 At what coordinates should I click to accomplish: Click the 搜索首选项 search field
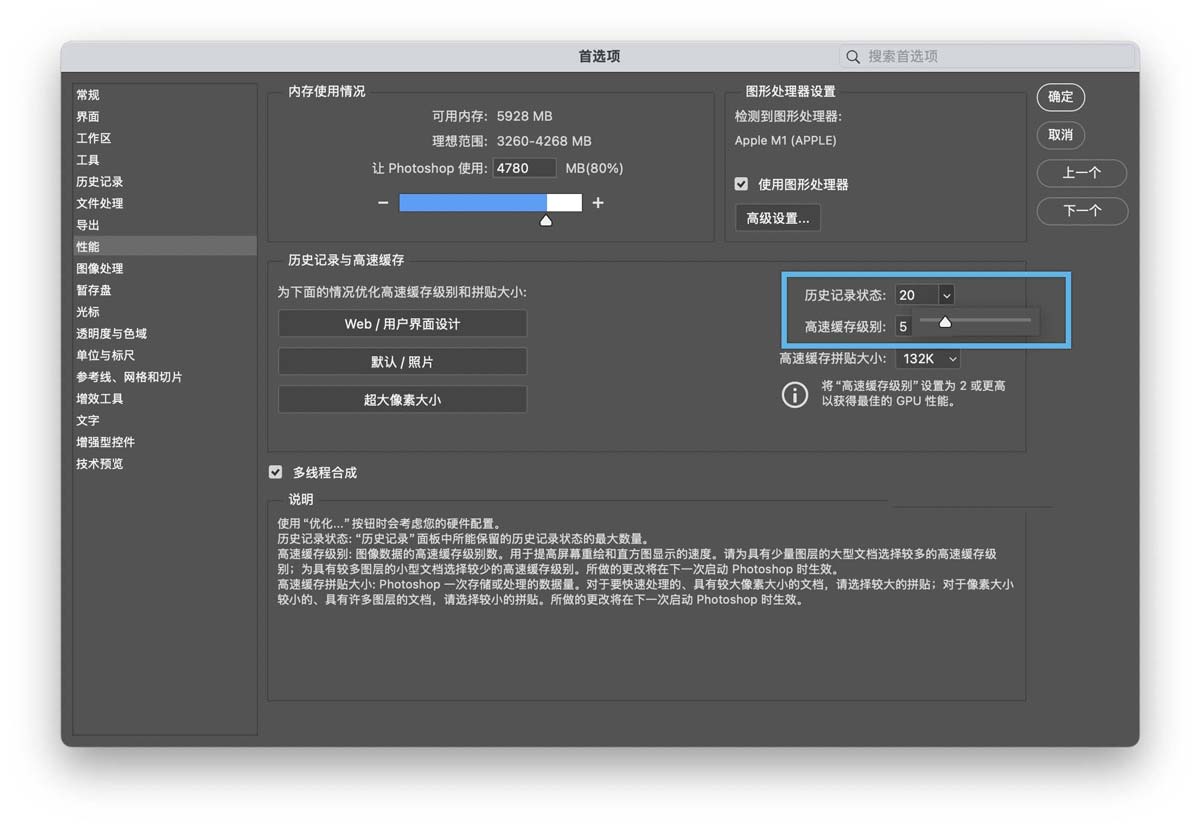[988, 57]
